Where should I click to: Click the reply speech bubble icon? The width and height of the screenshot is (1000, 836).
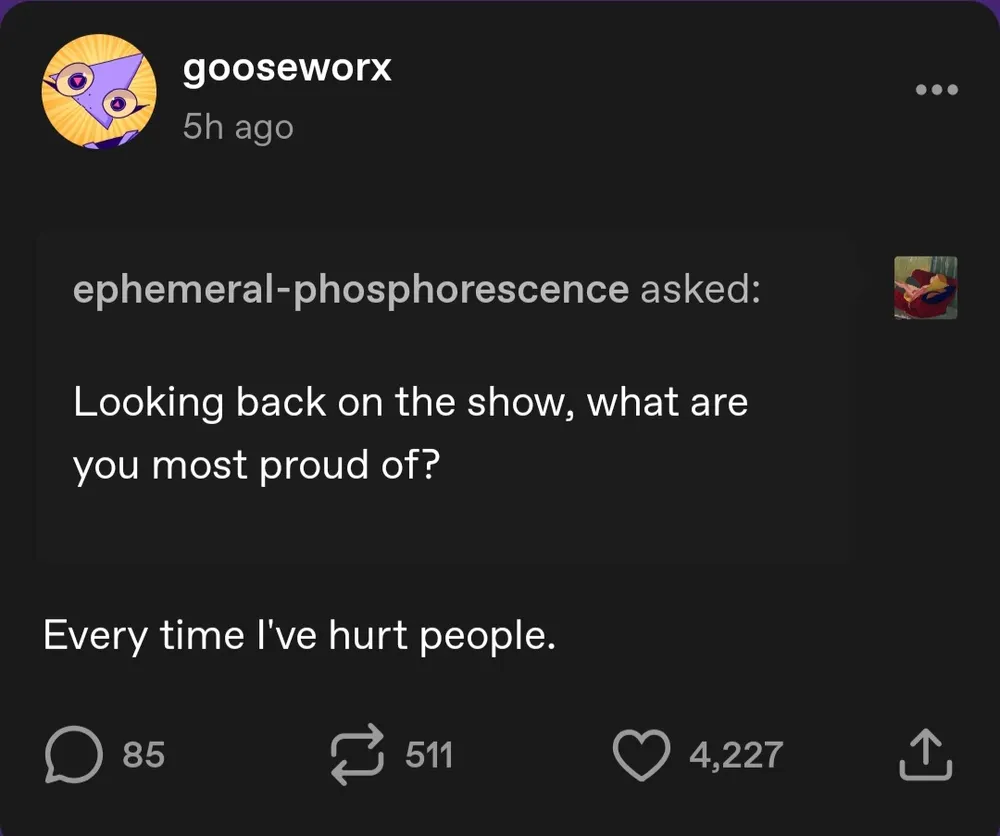(x=72, y=755)
